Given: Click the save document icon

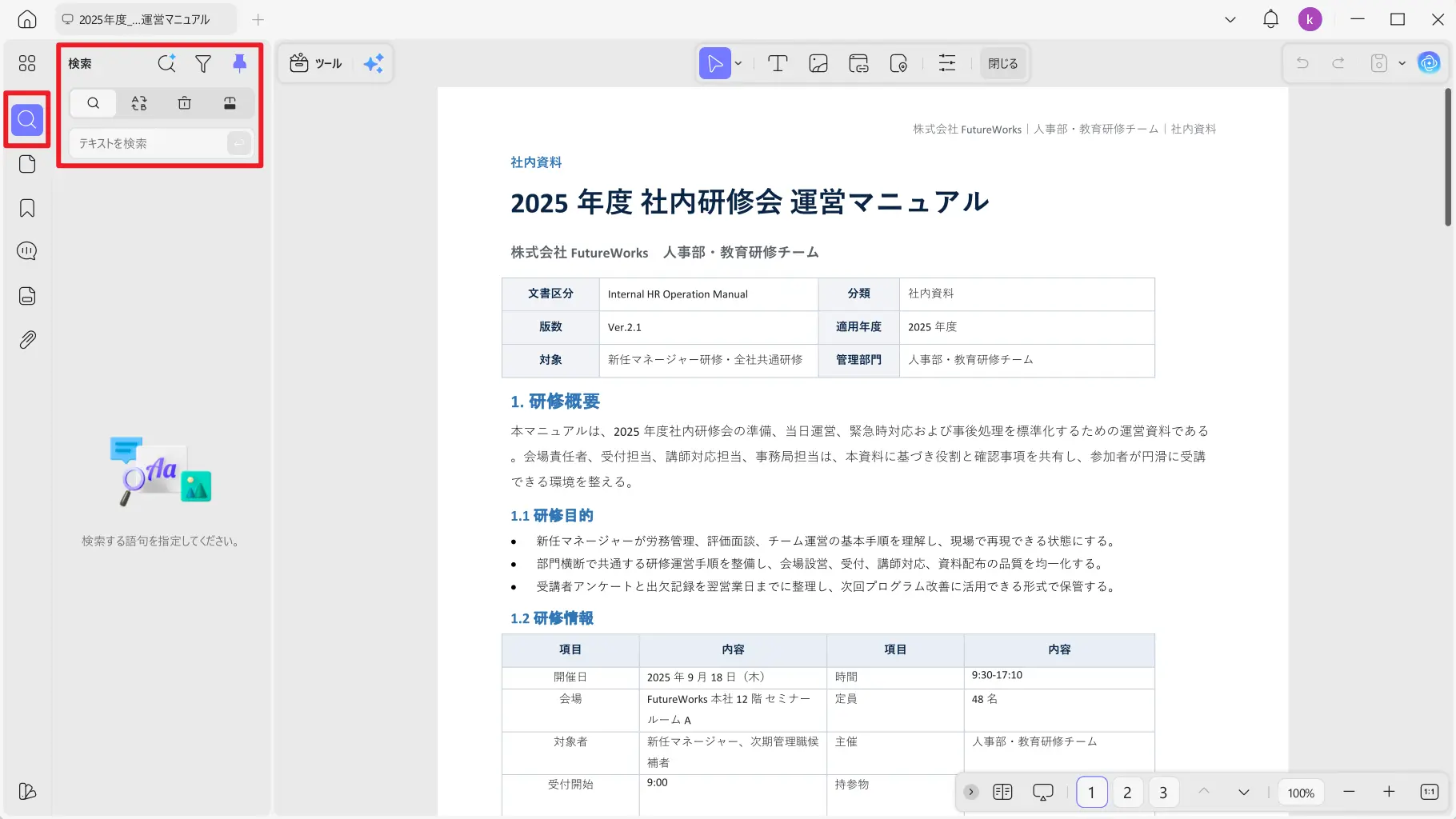Looking at the screenshot, I should click(x=1378, y=63).
